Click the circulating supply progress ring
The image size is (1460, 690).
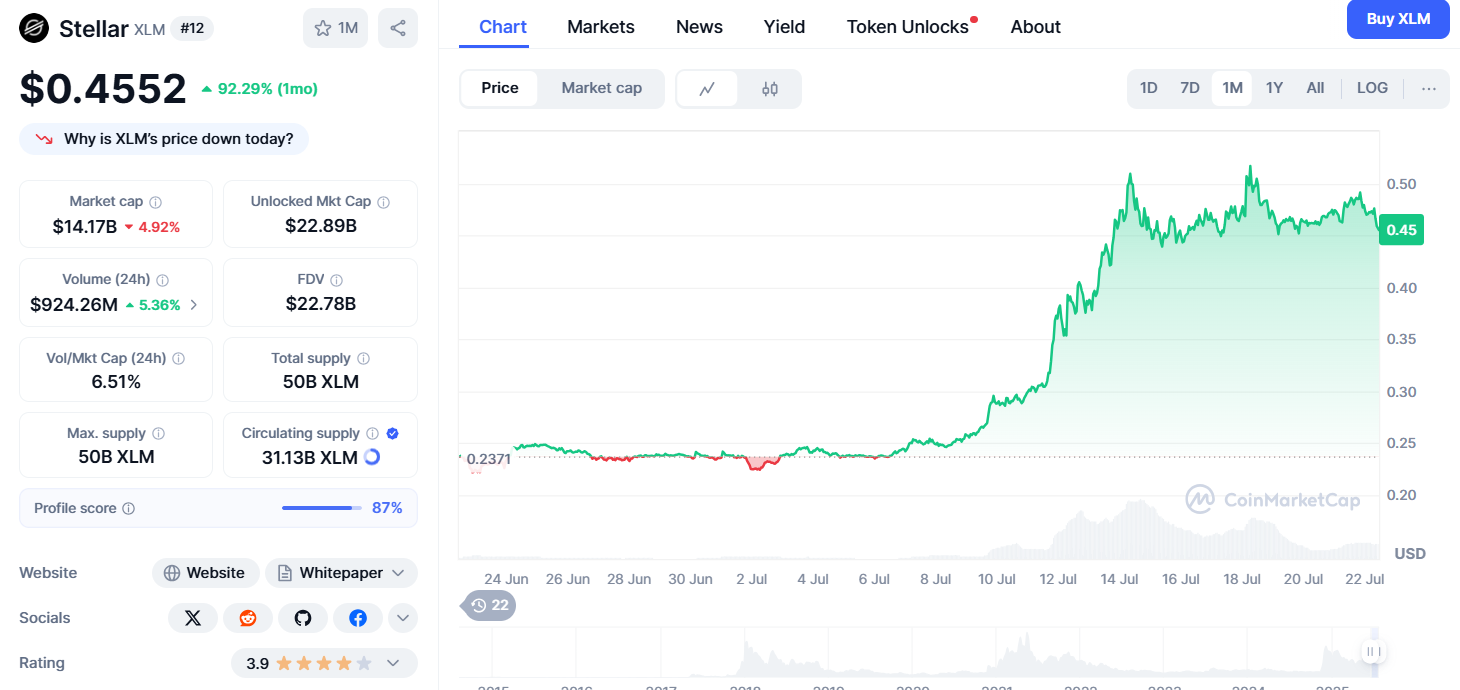(x=372, y=457)
